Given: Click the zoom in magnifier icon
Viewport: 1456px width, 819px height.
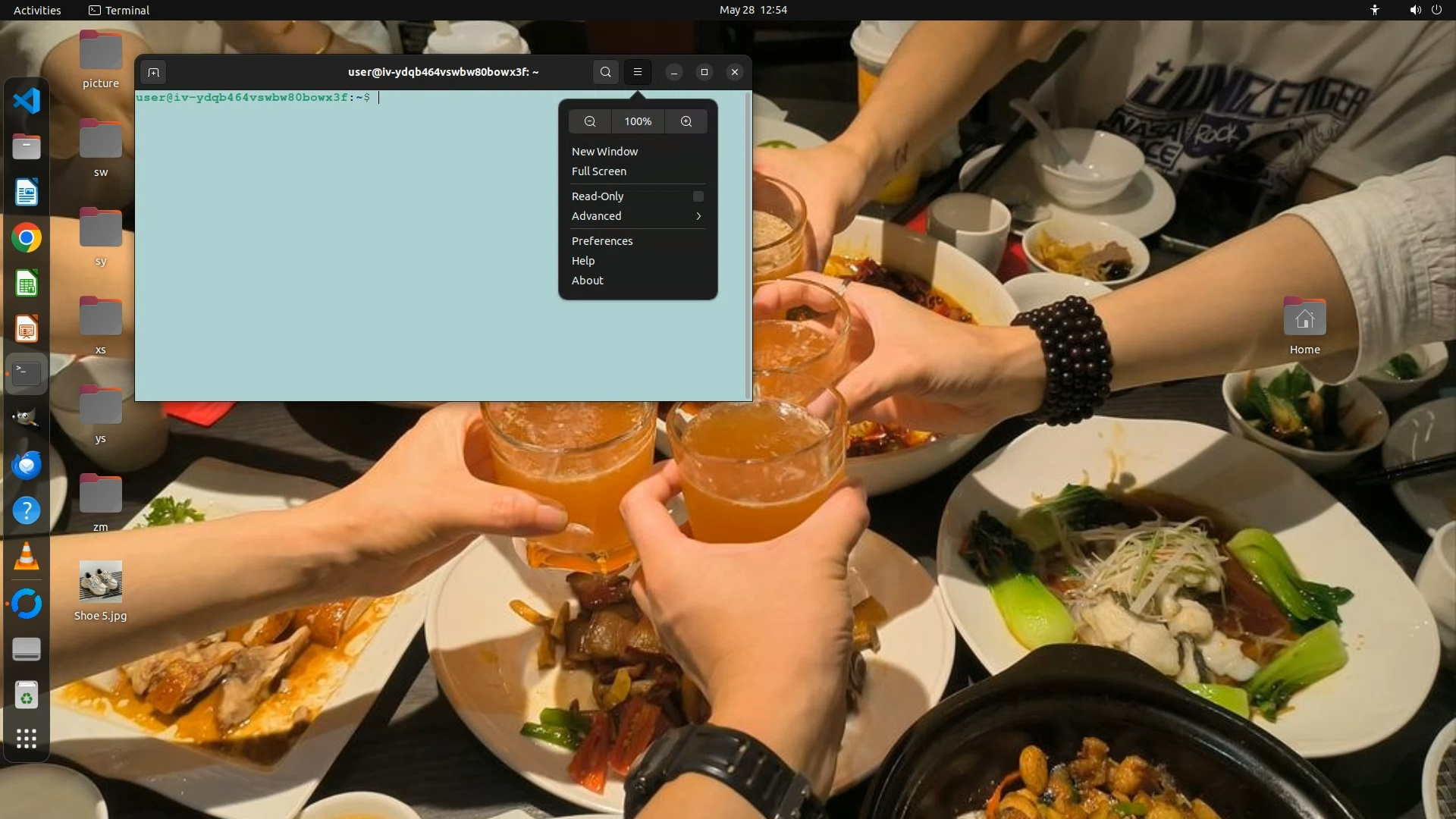Looking at the screenshot, I should [x=686, y=121].
